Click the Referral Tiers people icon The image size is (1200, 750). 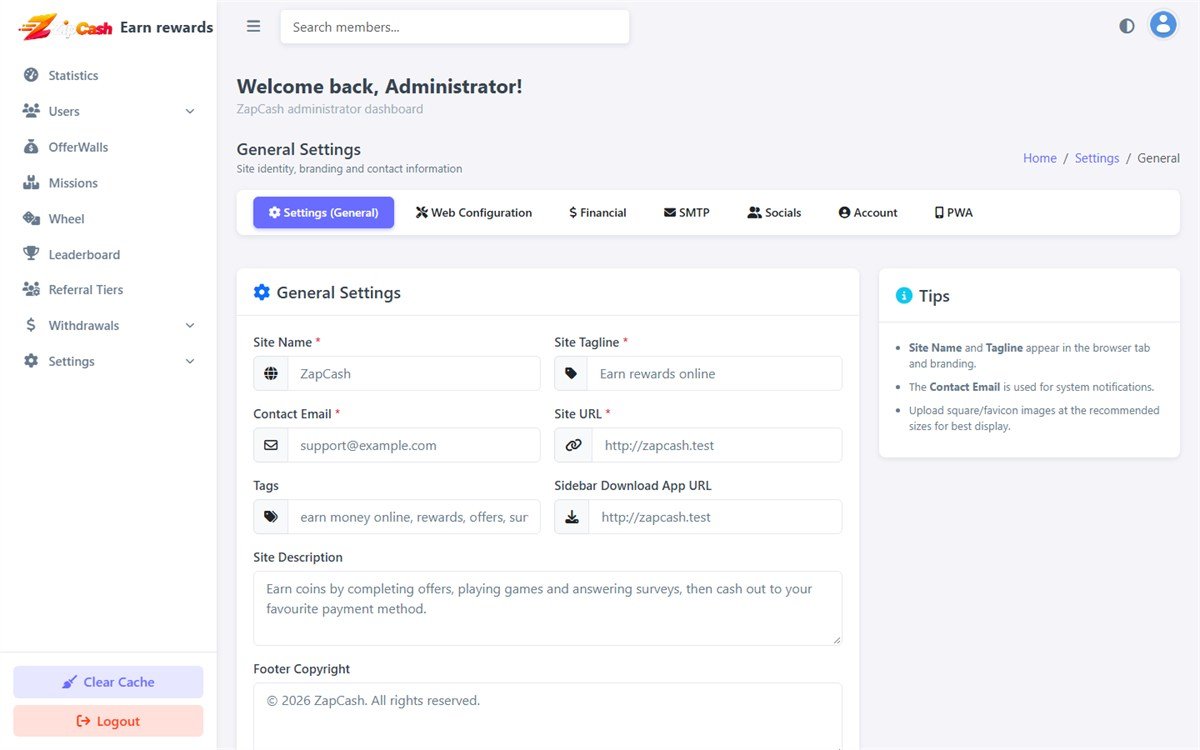click(x=31, y=290)
